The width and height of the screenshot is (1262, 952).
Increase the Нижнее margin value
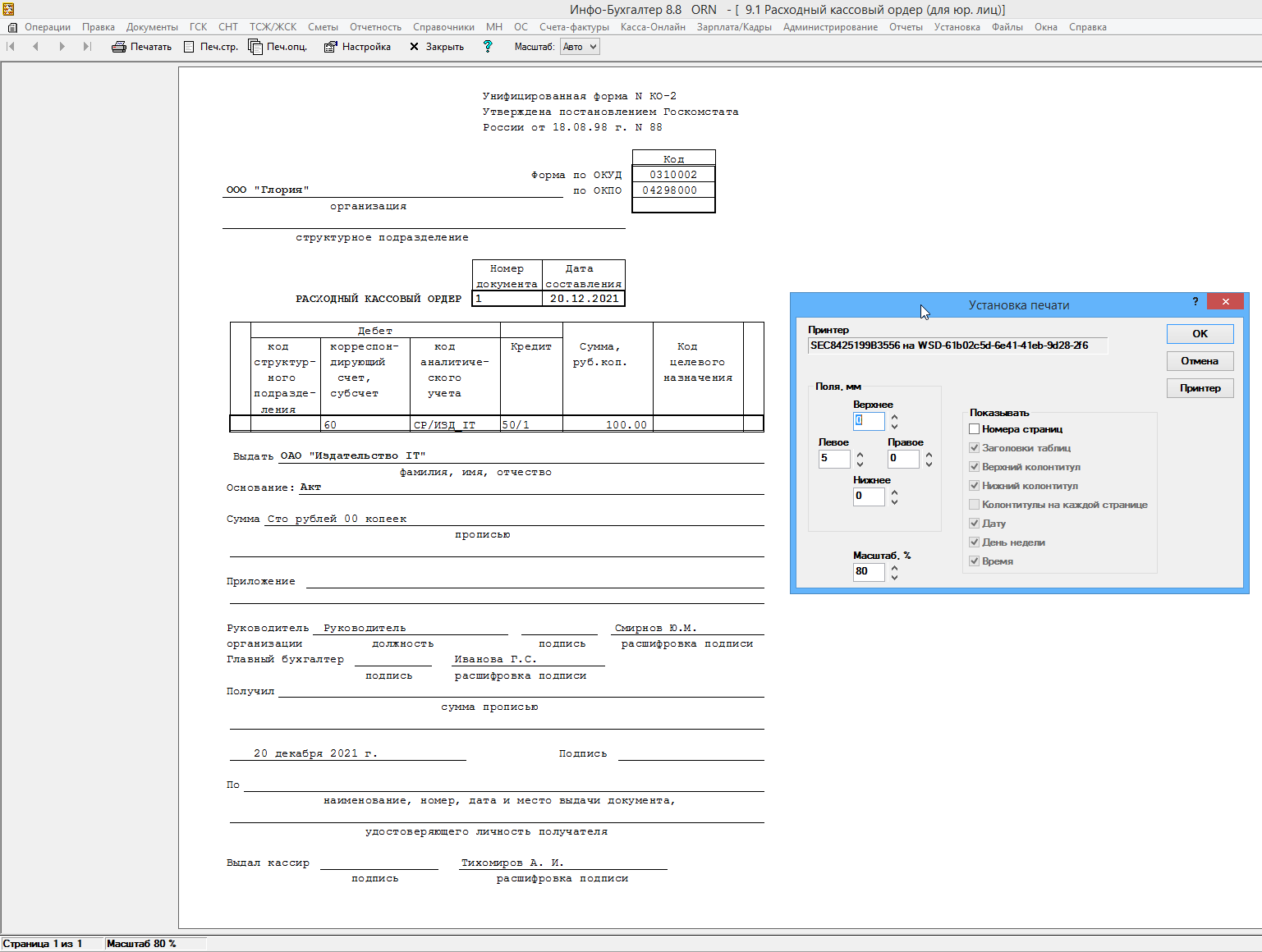click(x=894, y=492)
